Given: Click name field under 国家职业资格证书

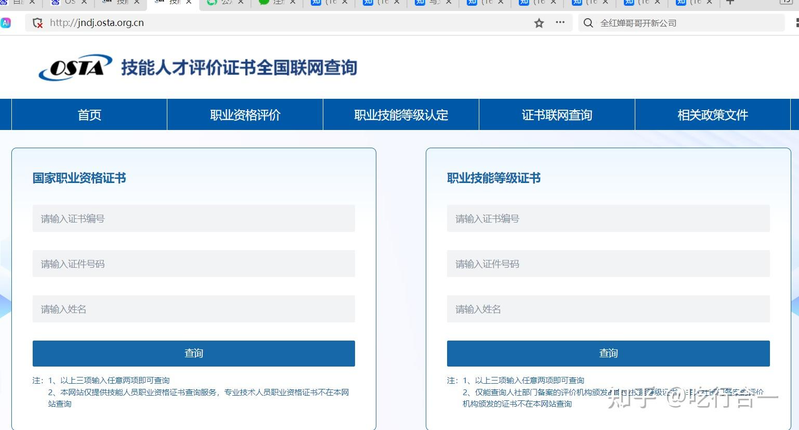Looking at the screenshot, I should click(x=193, y=309).
